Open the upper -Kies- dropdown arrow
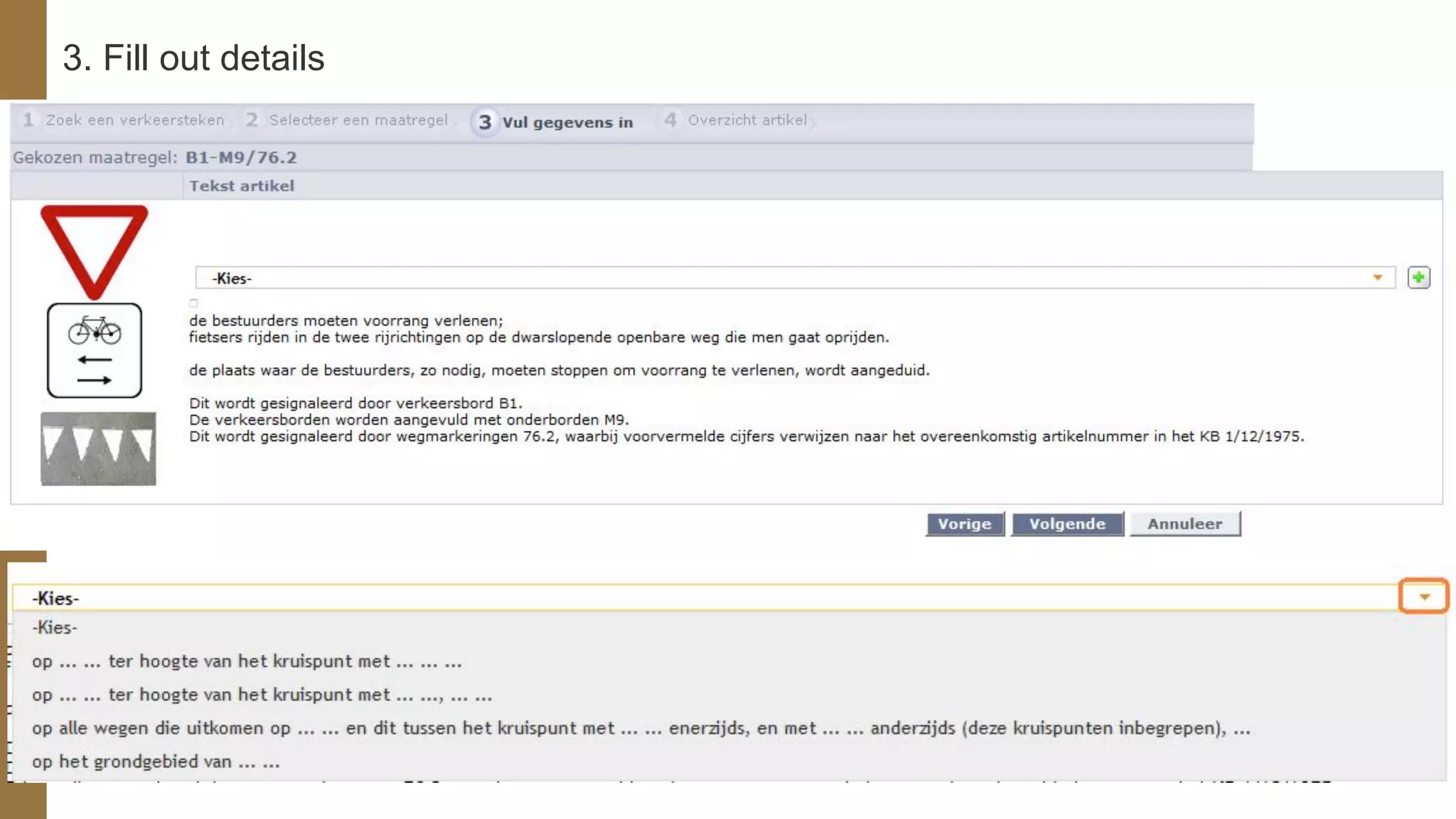This screenshot has height=819, width=1456. coord(1377,278)
